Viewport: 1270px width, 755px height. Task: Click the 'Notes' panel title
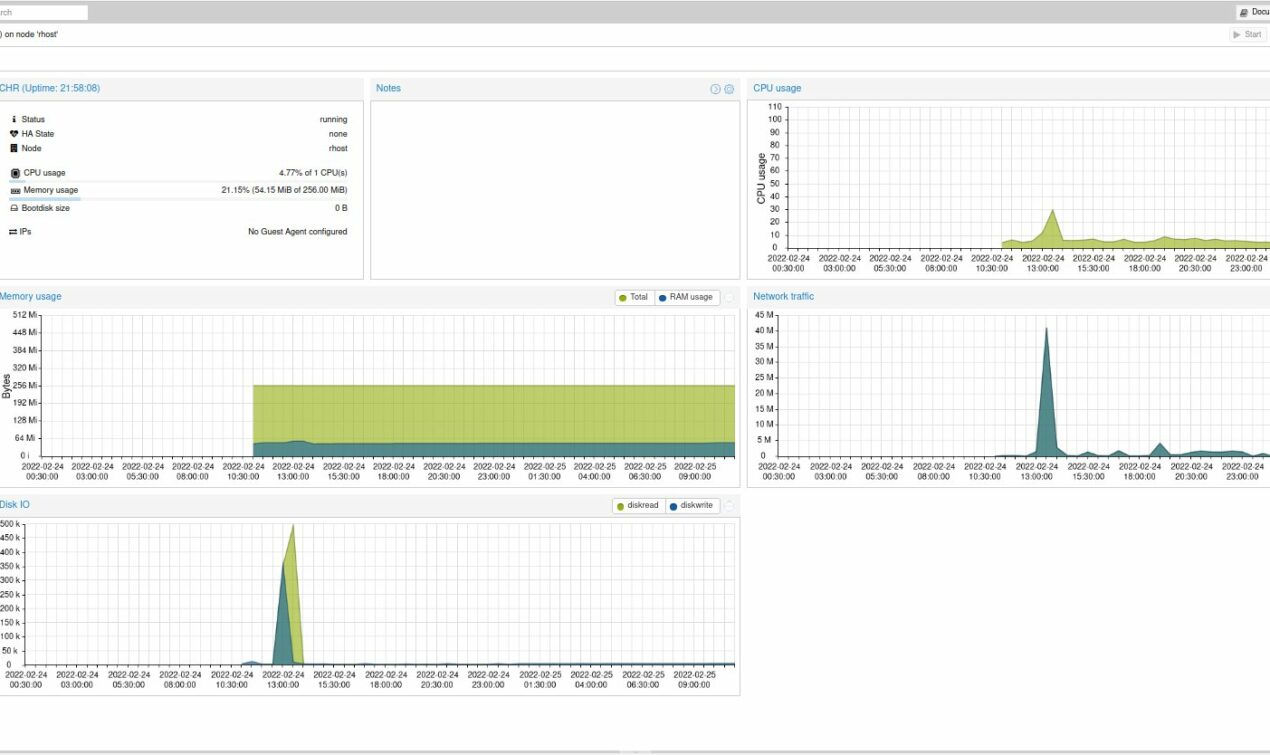pyautogui.click(x=388, y=88)
